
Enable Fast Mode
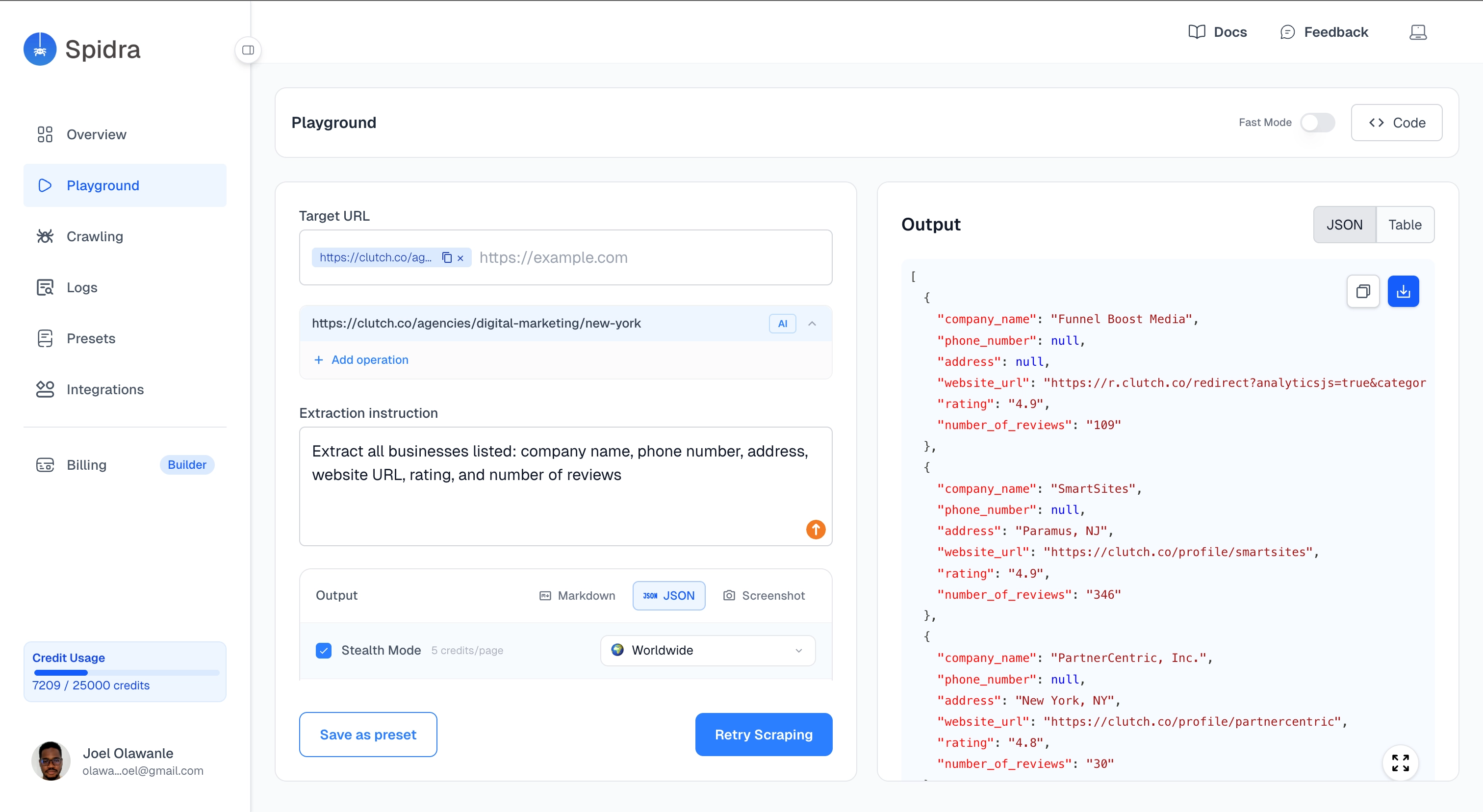coord(1318,123)
